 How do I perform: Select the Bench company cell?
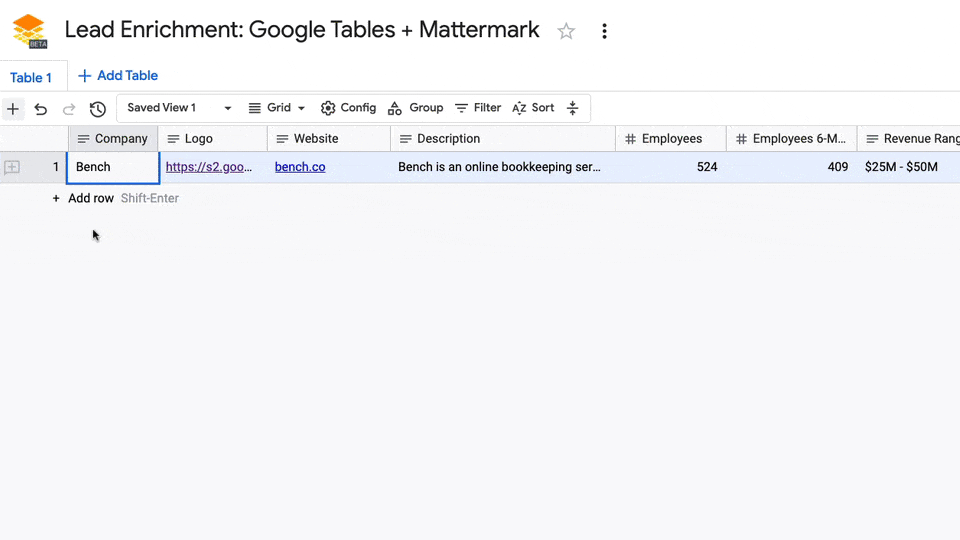(113, 167)
